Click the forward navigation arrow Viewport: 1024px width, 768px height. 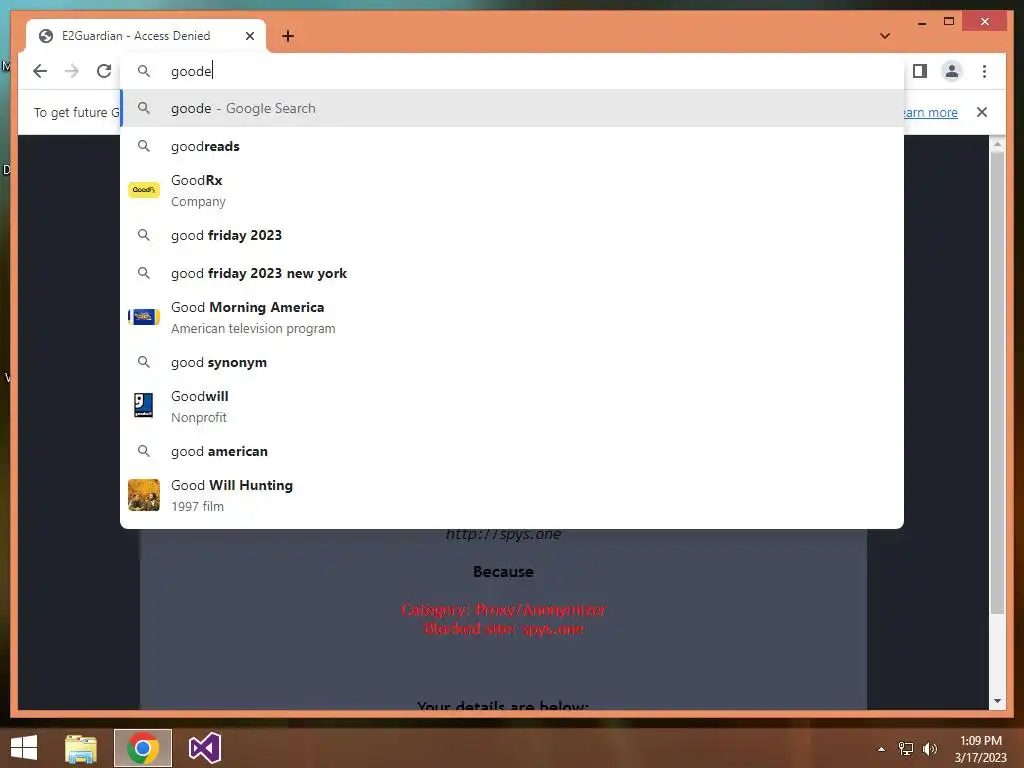pos(72,71)
